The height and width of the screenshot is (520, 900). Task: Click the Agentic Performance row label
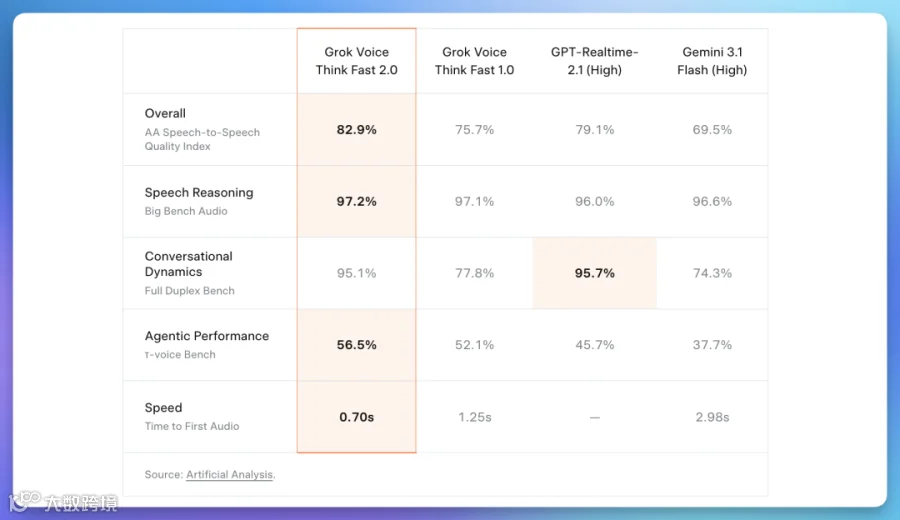(207, 336)
